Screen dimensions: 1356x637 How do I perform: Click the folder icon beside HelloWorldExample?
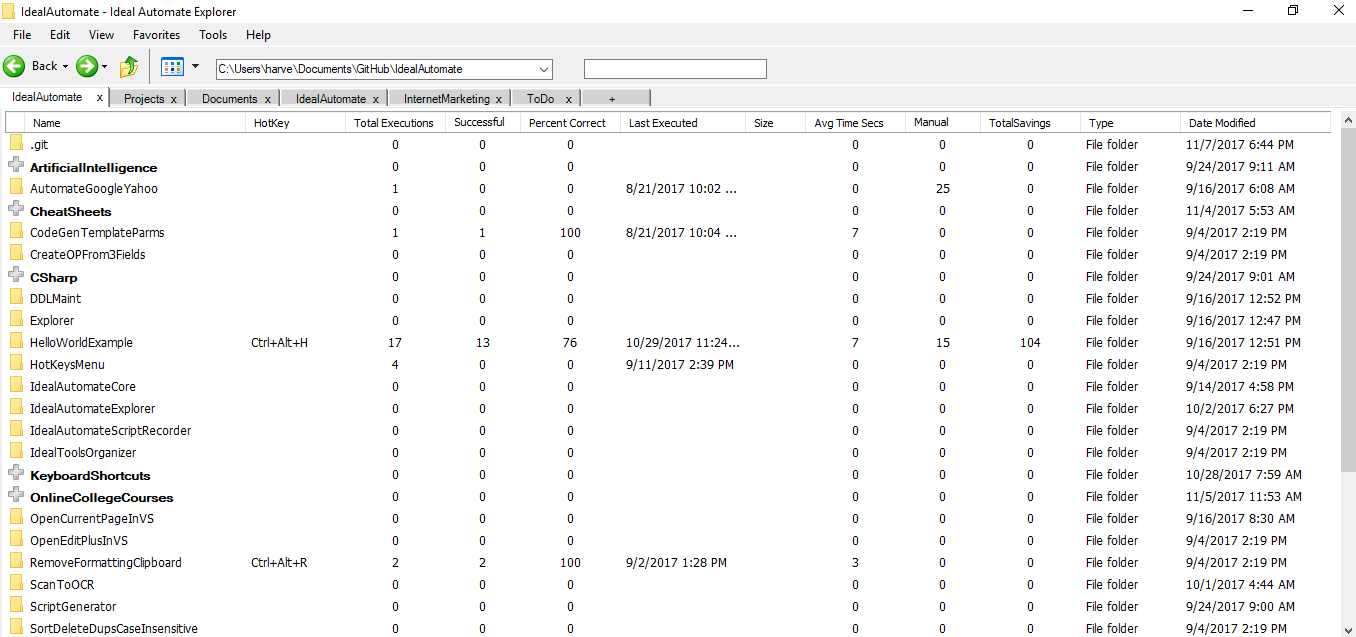pyautogui.click(x=16, y=342)
